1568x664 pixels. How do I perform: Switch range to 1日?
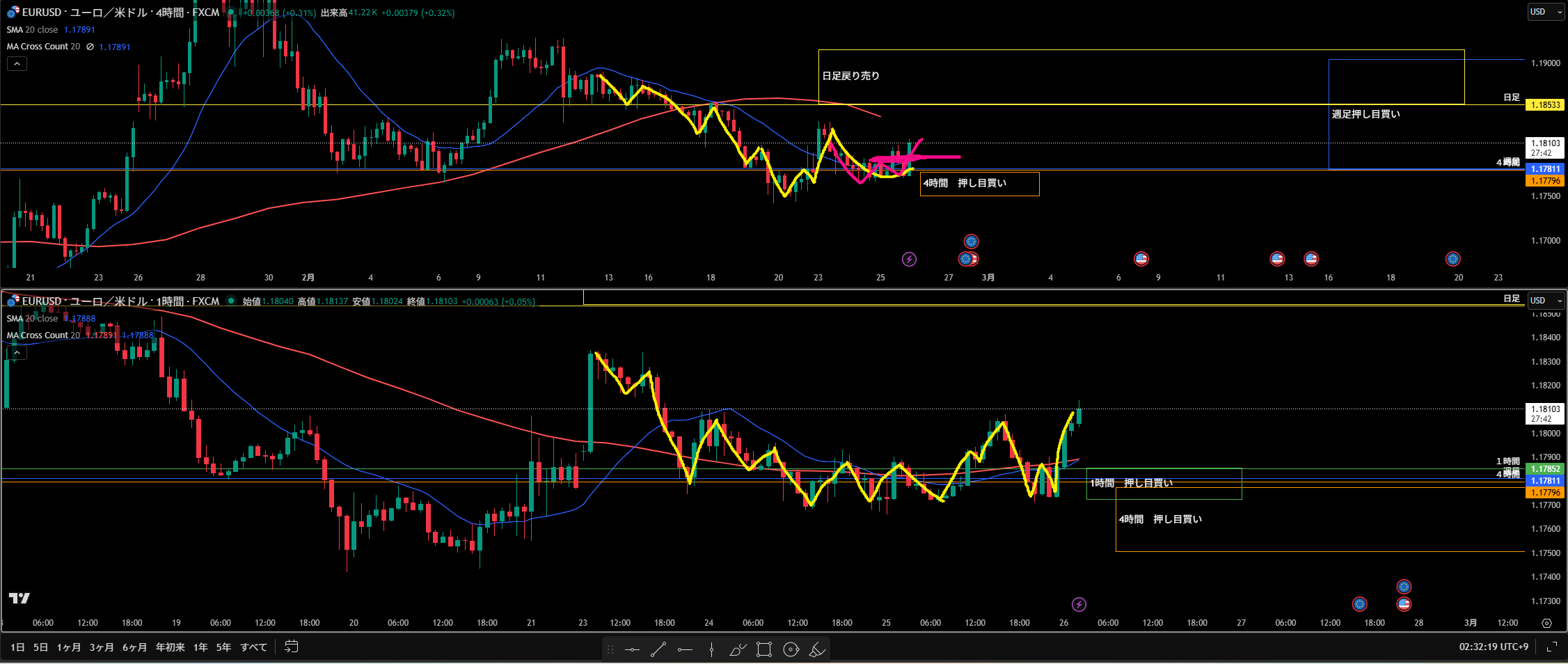(17, 647)
